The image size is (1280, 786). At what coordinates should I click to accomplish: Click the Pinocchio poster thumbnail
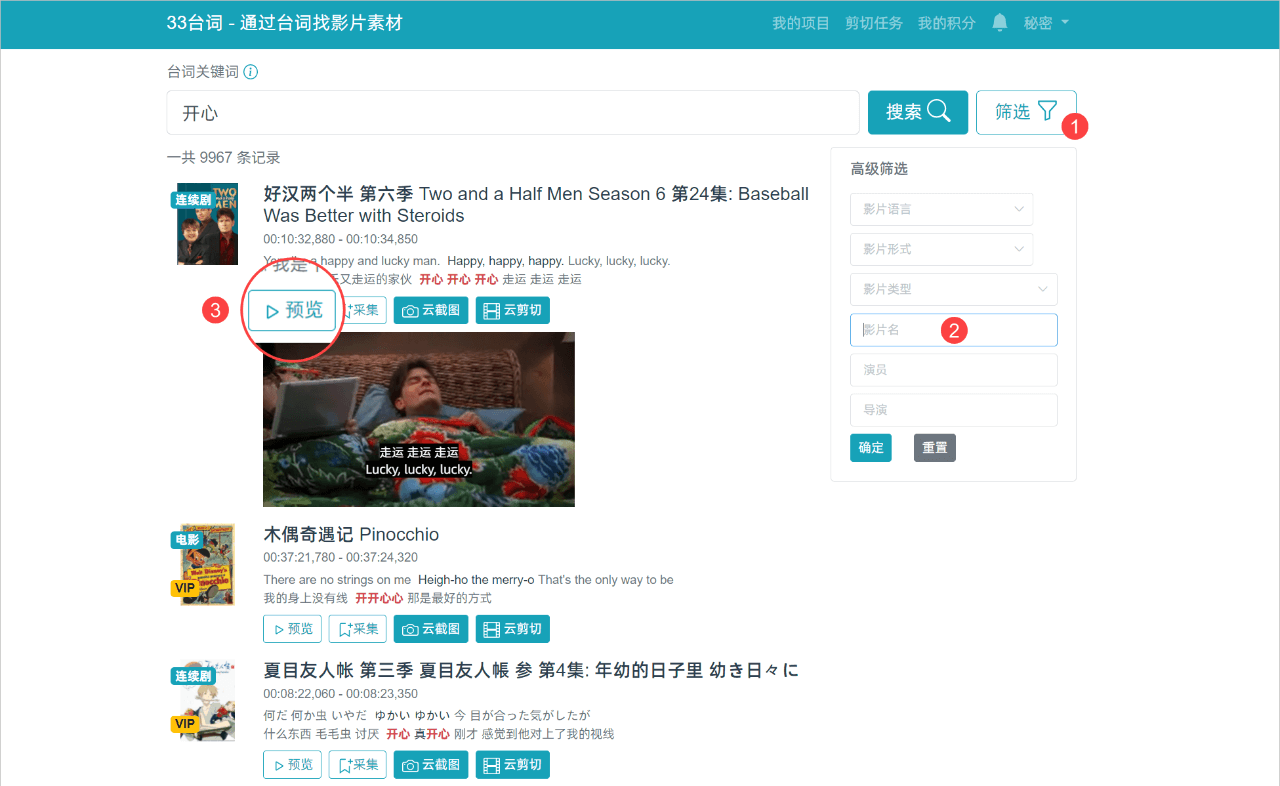pos(207,564)
